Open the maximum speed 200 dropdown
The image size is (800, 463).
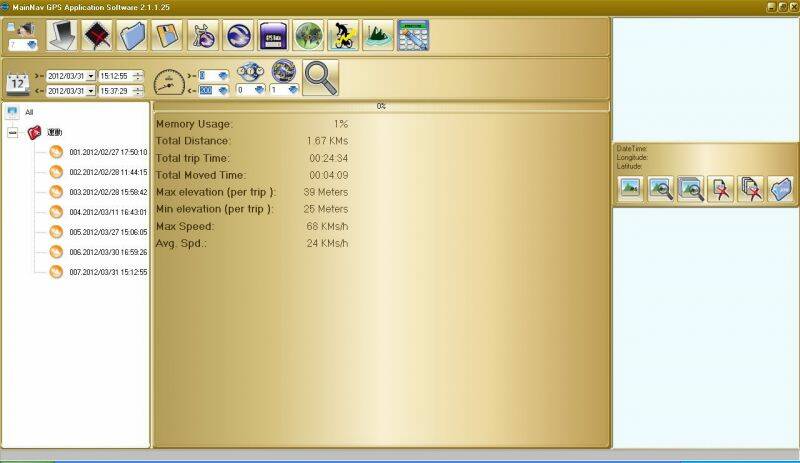[230, 90]
